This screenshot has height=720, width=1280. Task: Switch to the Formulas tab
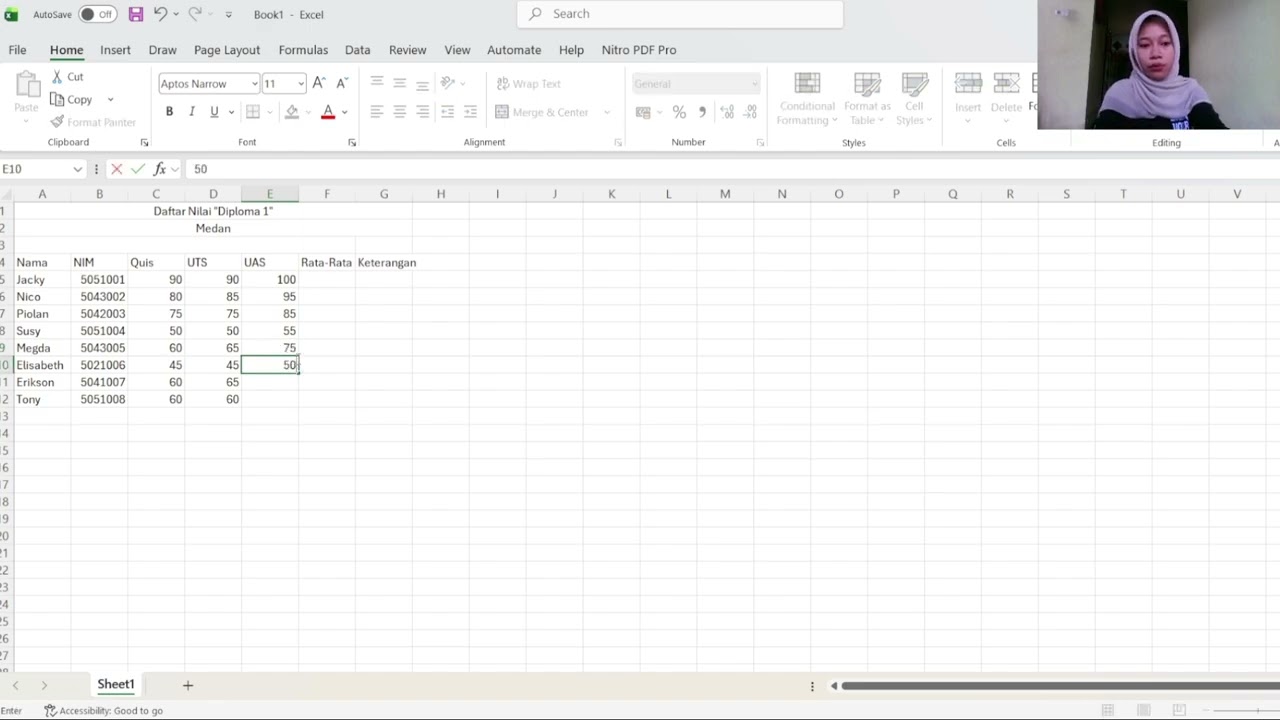pos(303,50)
